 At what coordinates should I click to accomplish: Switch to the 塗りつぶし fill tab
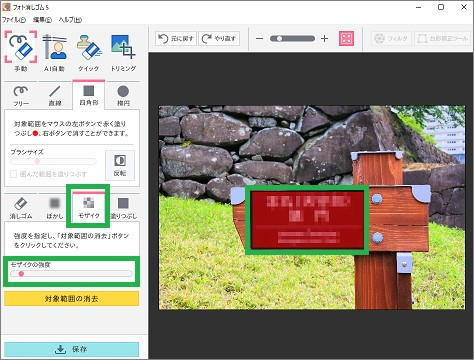pos(123,208)
